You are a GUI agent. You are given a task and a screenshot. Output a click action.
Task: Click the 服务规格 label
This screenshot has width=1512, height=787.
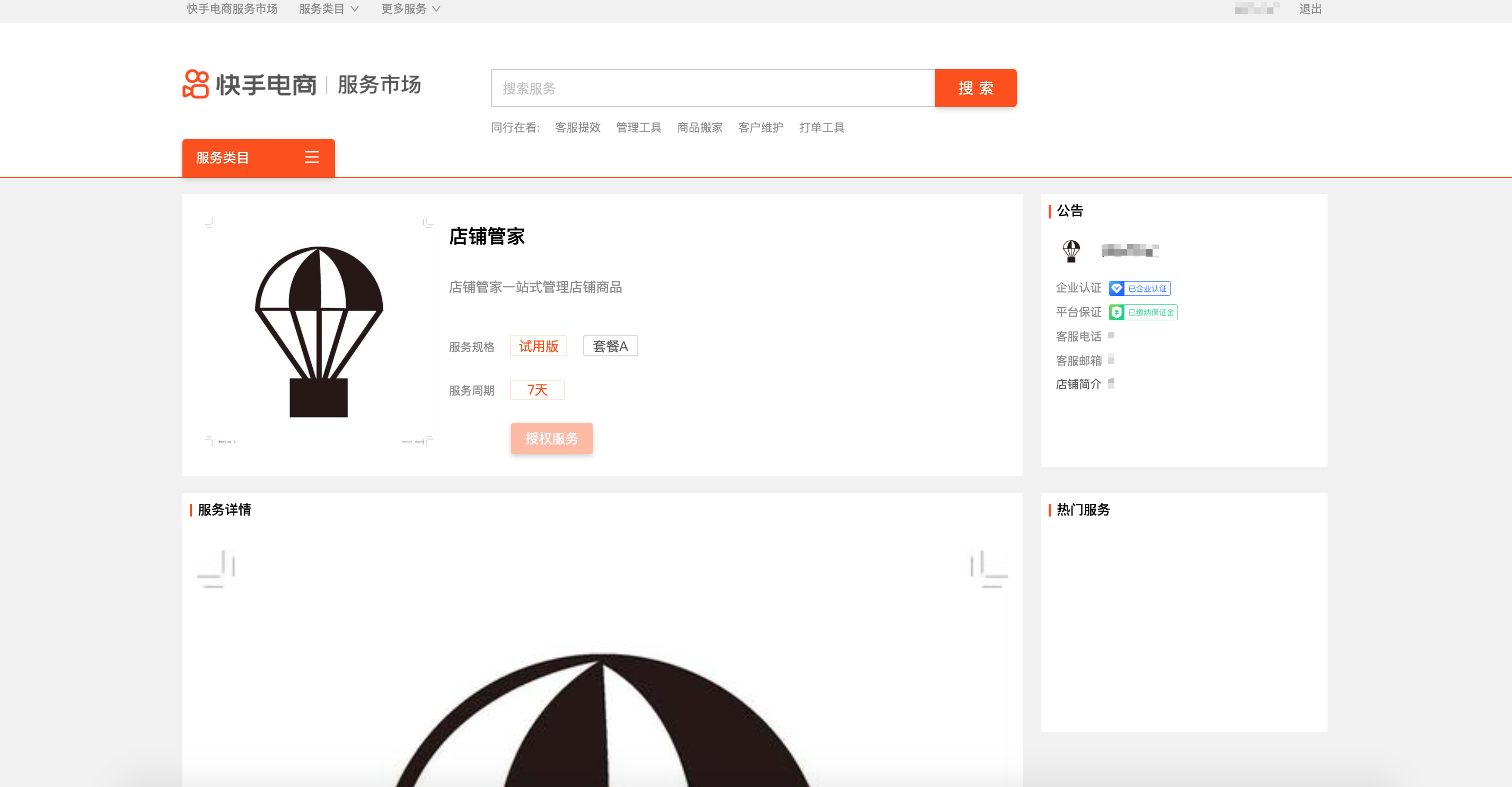point(471,347)
